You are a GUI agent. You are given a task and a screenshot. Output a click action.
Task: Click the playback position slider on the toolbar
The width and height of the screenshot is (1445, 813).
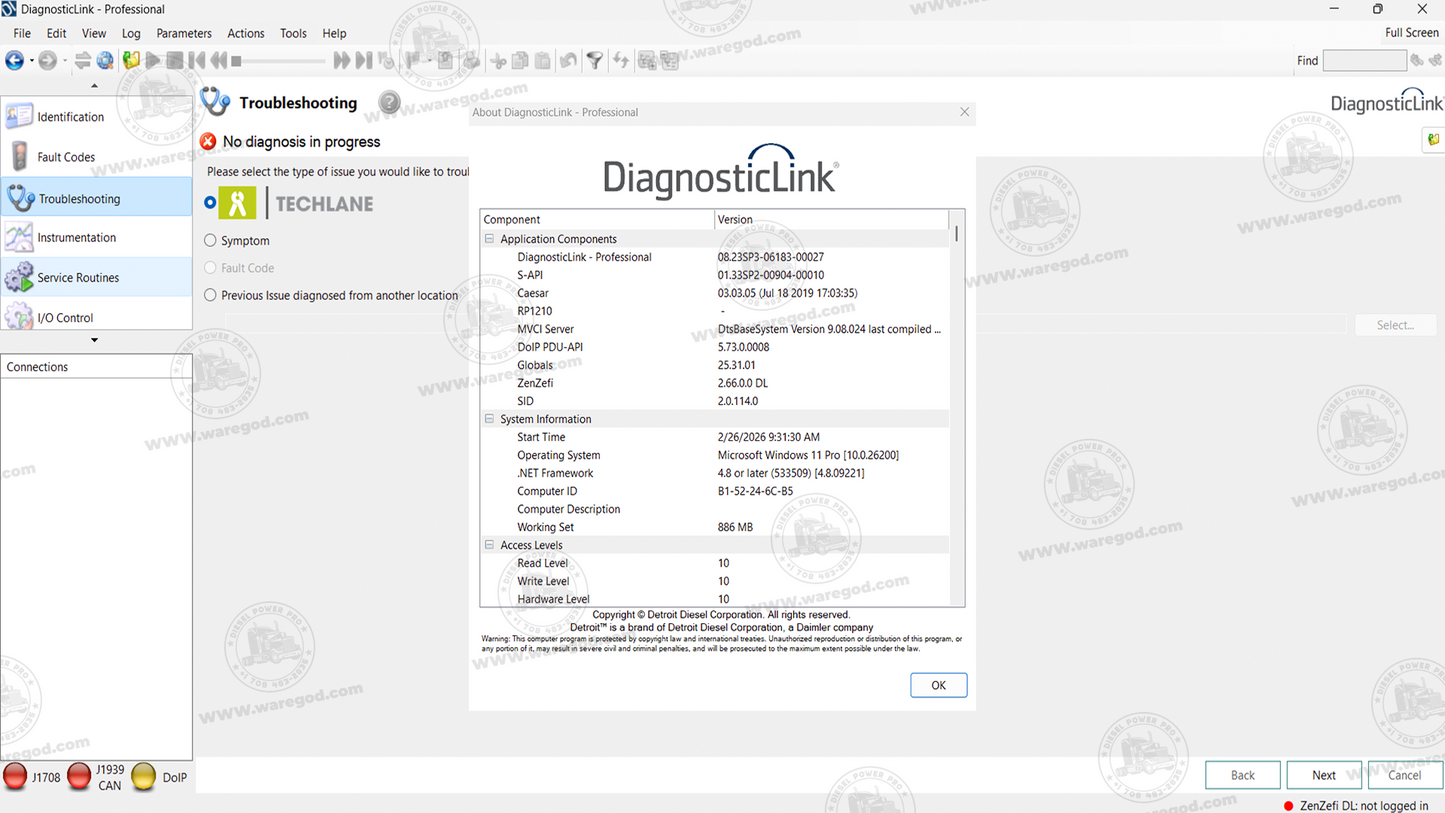[283, 60]
